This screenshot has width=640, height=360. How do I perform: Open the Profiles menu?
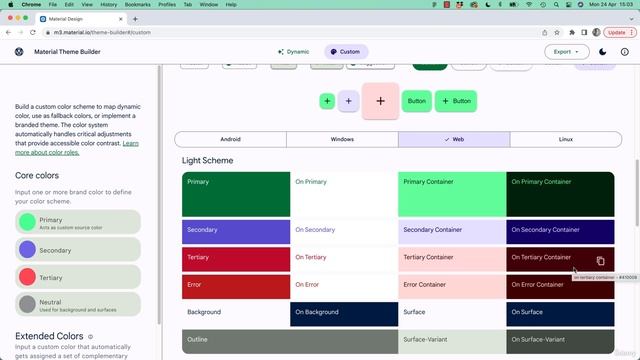[167, 4]
